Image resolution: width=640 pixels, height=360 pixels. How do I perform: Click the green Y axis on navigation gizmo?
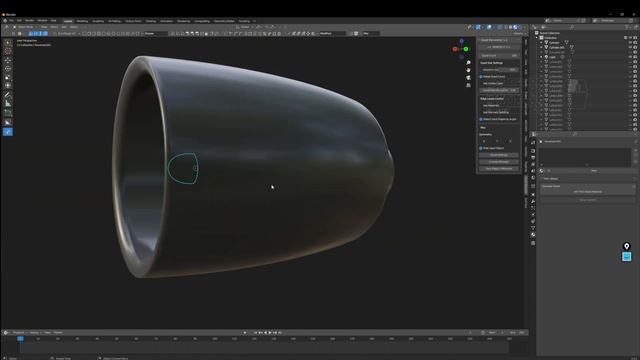466,49
